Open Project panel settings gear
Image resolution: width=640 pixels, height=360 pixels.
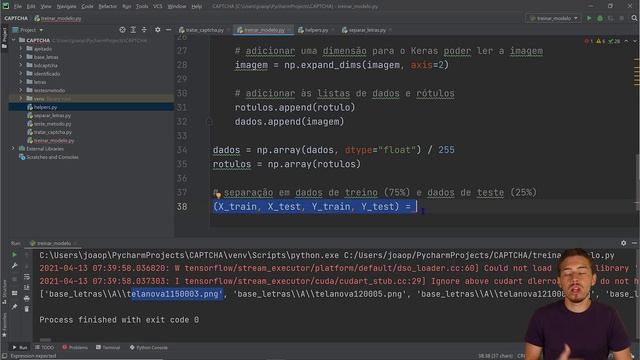[158, 30]
